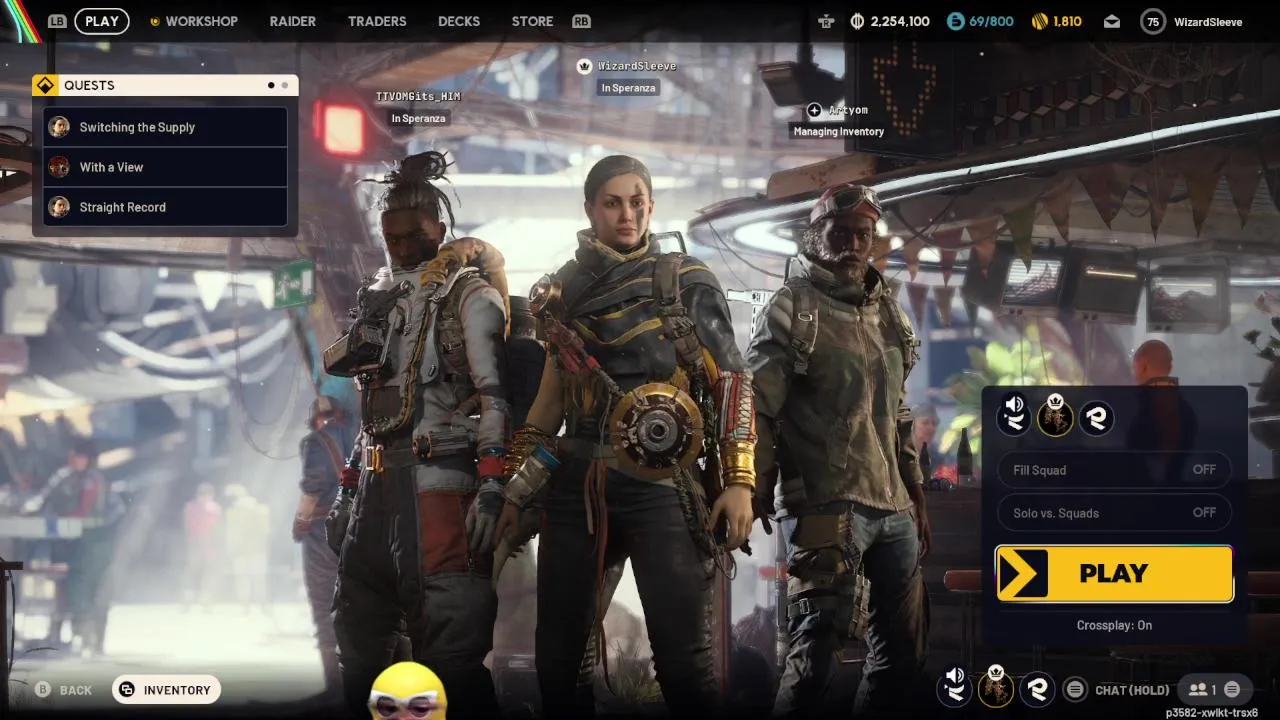Click the third squad icon in bottom bar

pyautogui.click(x=1037, y=688)
